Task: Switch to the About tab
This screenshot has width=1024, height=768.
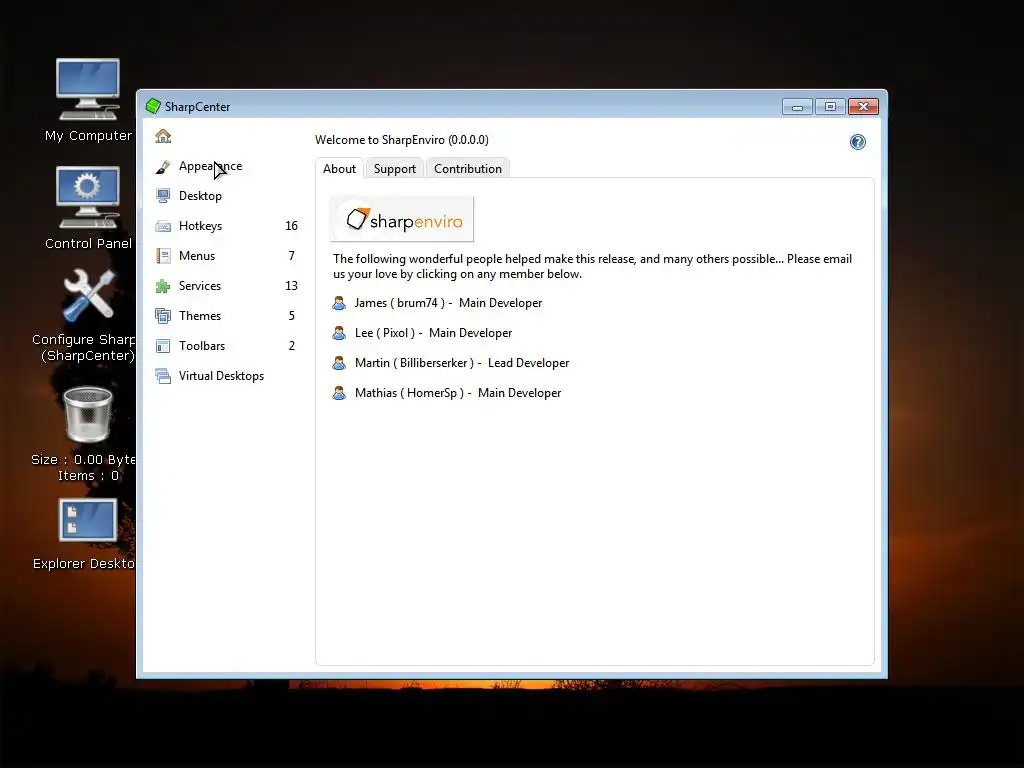Action: point(340,168)
